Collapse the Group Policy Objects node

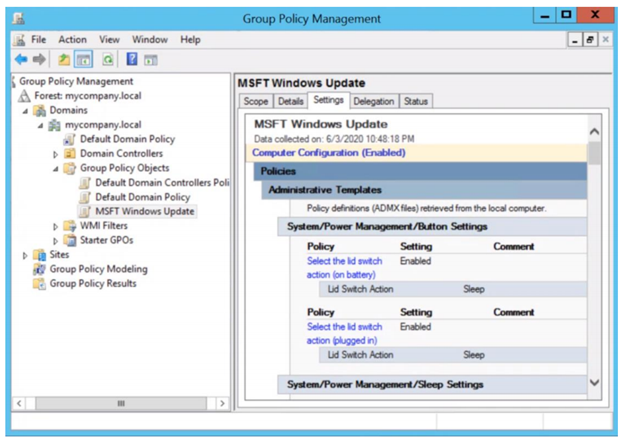56,169
